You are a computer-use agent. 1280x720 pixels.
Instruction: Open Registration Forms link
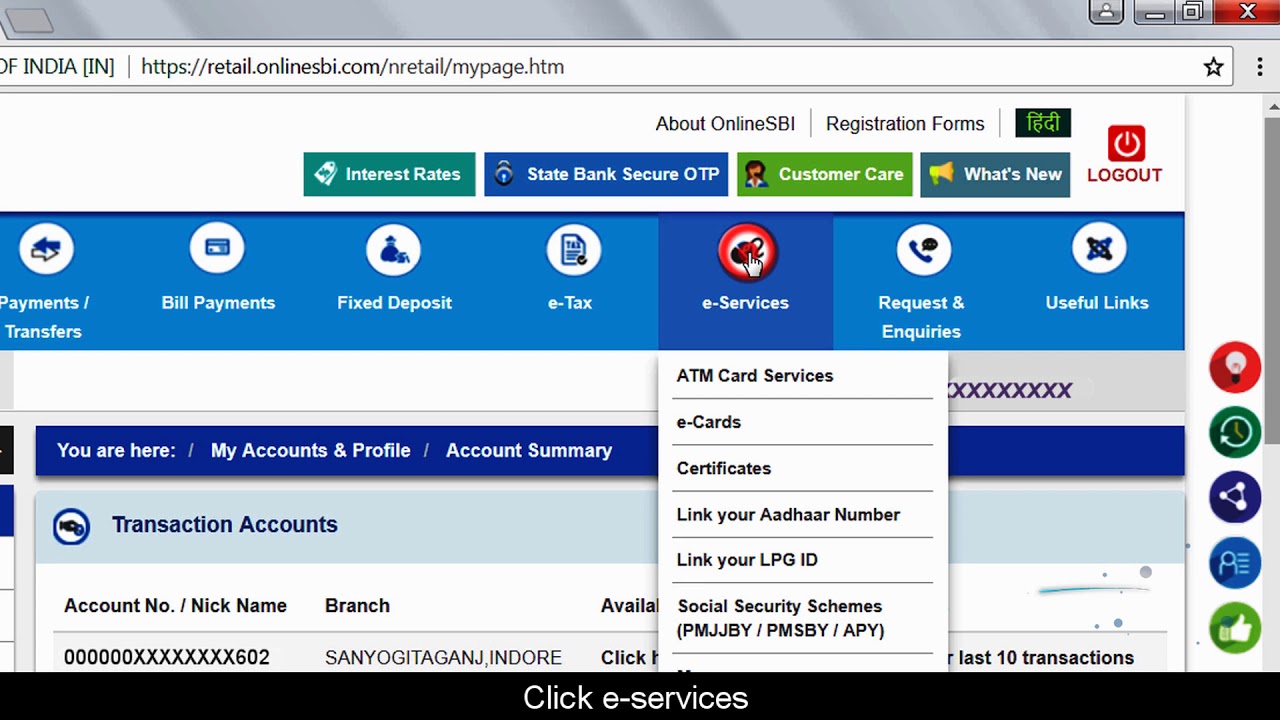tap(905, 124)
